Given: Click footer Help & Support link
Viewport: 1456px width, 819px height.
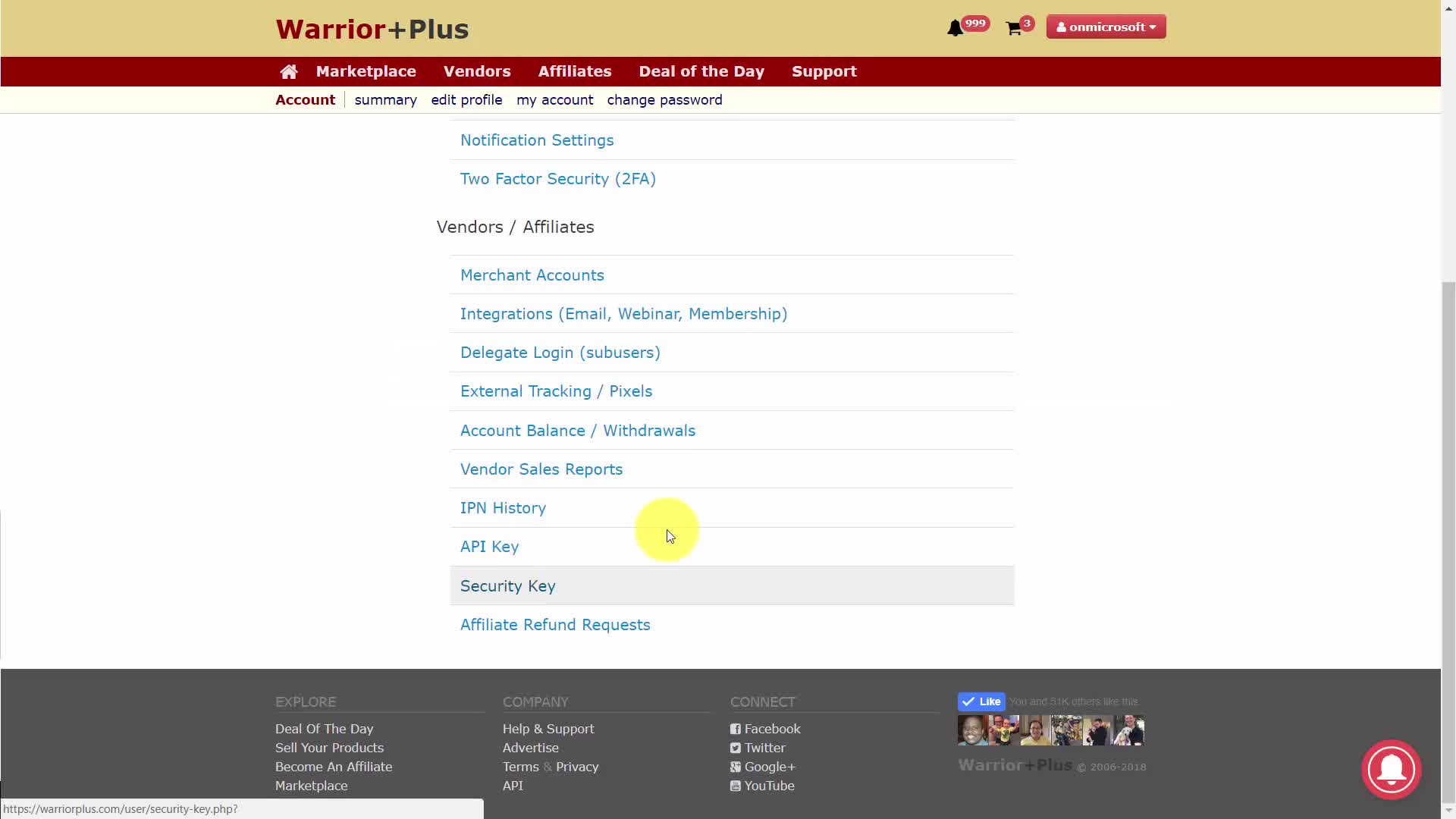Looking at the screenshot, I should (x=548, y=729).
